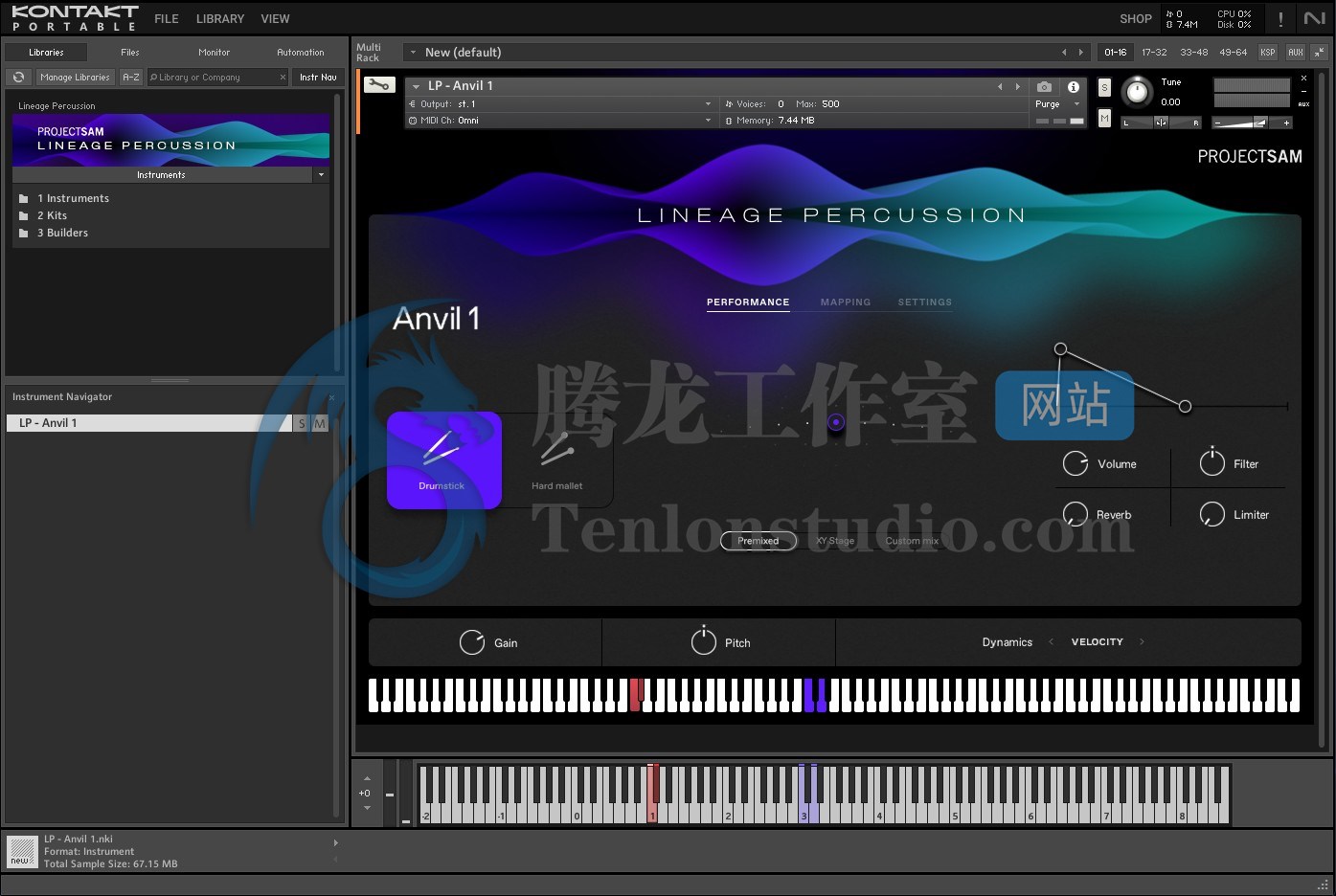Select the Hard mallet articulation

(x=556, y=459)
